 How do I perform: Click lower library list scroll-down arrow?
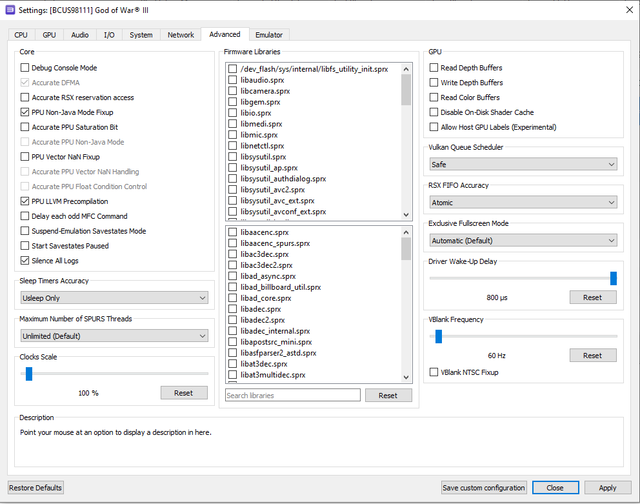406,377
